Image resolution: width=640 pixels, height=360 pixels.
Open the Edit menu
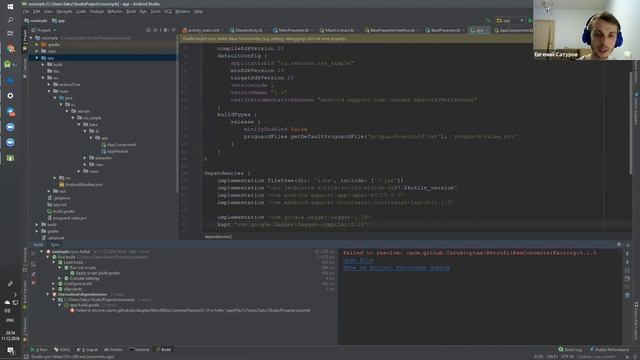point(36,12)
